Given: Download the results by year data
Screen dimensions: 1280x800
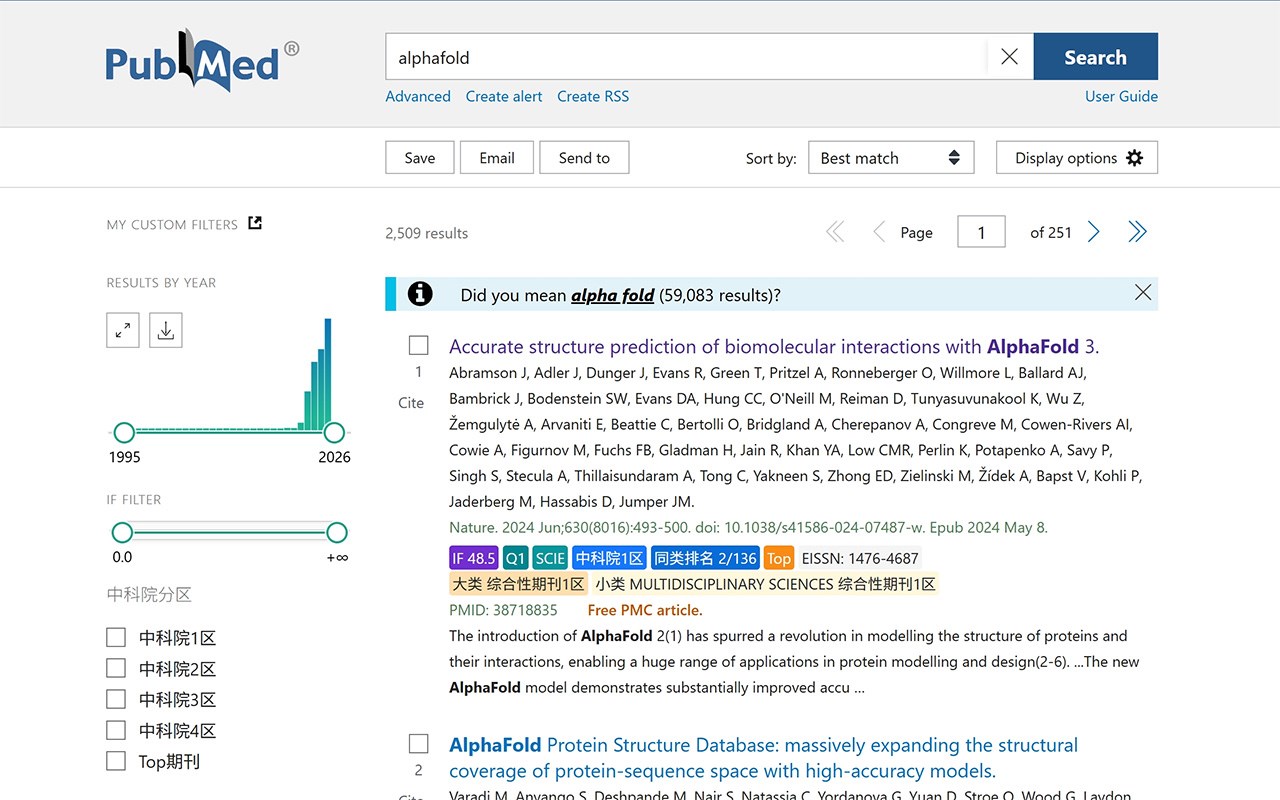Looking at the screenshot, I should coord(166,330).
